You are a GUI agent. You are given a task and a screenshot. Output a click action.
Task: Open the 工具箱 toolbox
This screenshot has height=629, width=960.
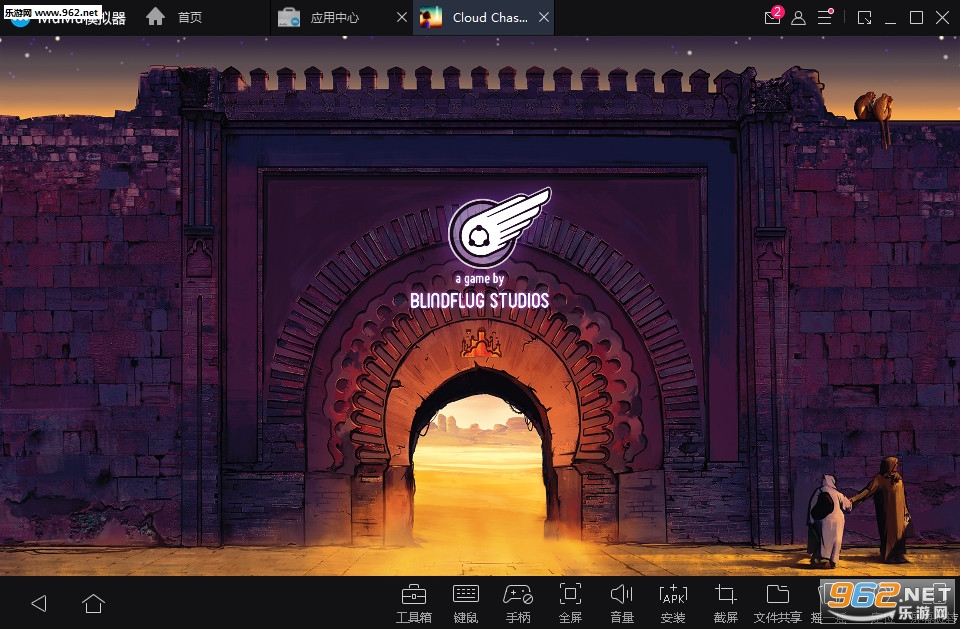[414, 602]
